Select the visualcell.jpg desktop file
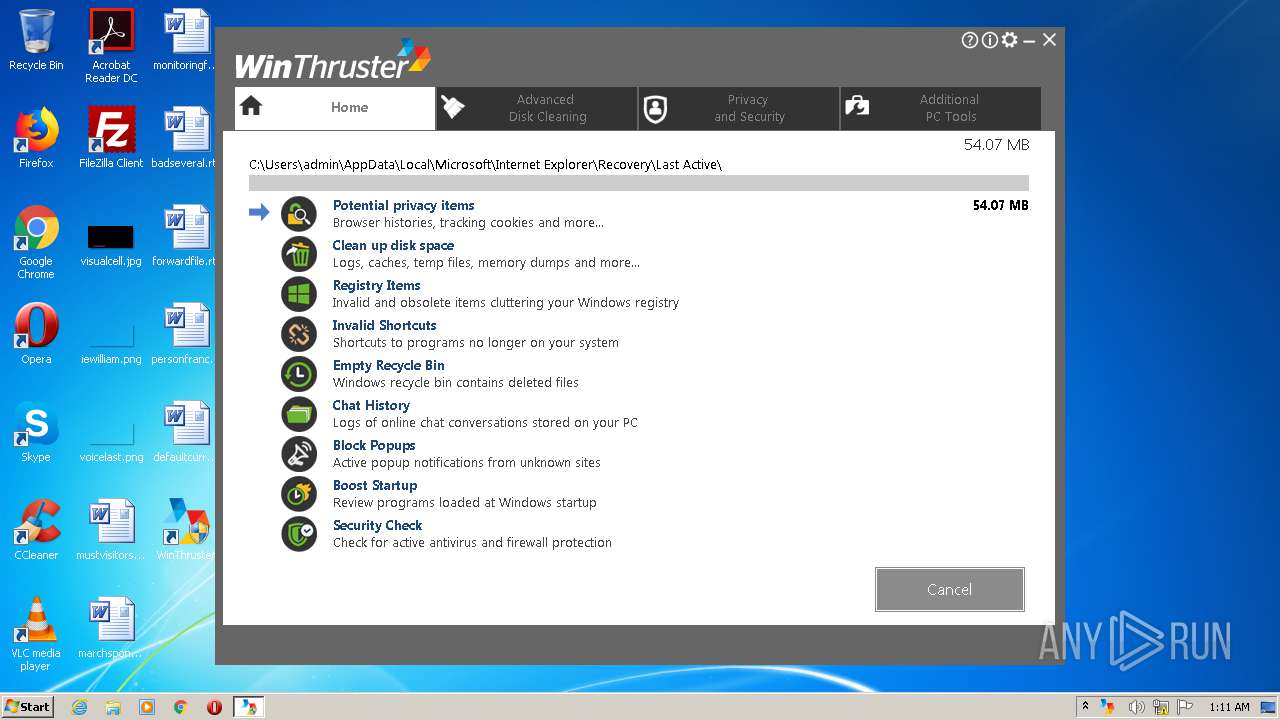The image size is (1280, 720). 111,245
